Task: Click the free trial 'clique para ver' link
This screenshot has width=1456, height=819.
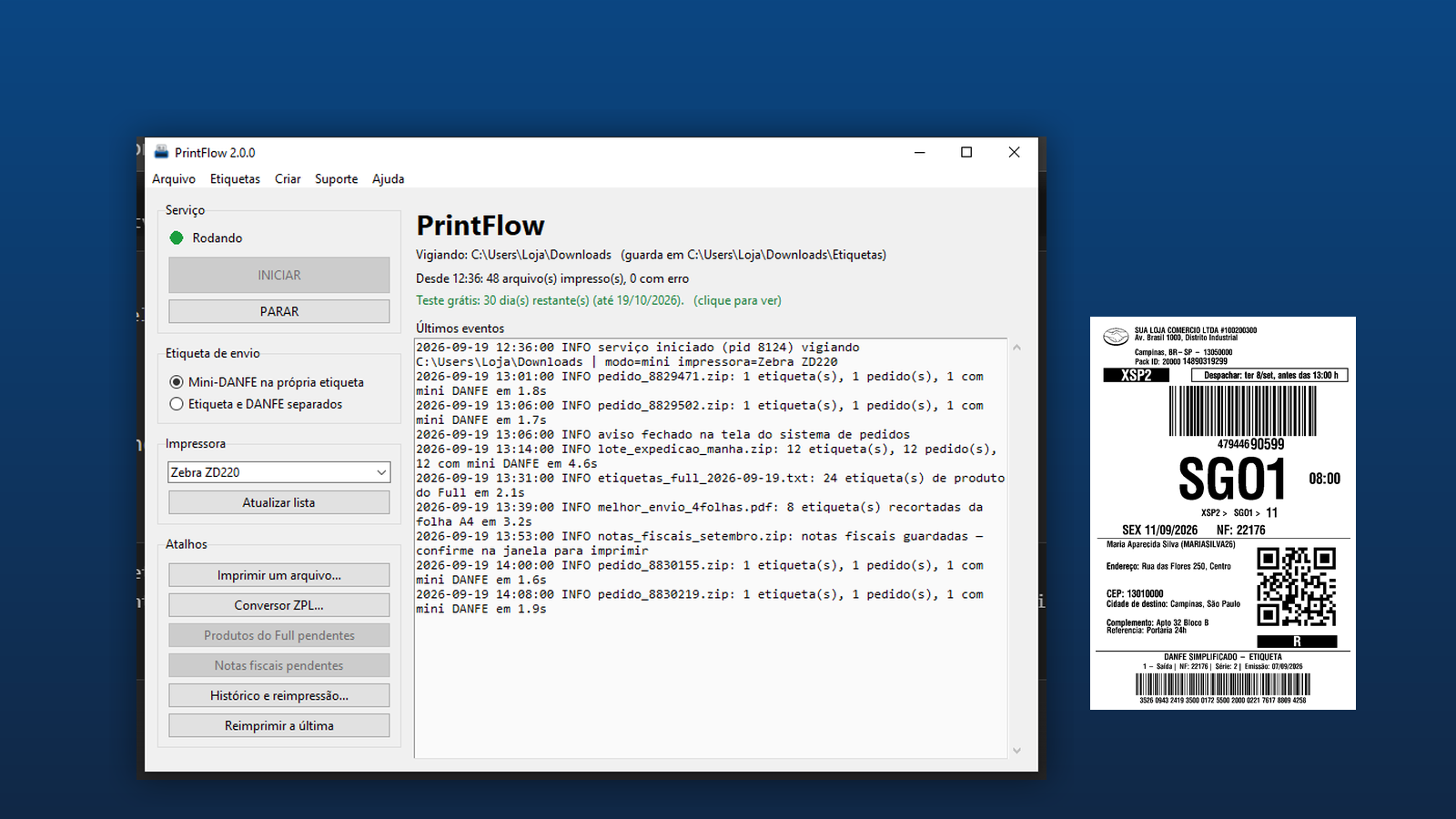Action: [x=737, y=300]
